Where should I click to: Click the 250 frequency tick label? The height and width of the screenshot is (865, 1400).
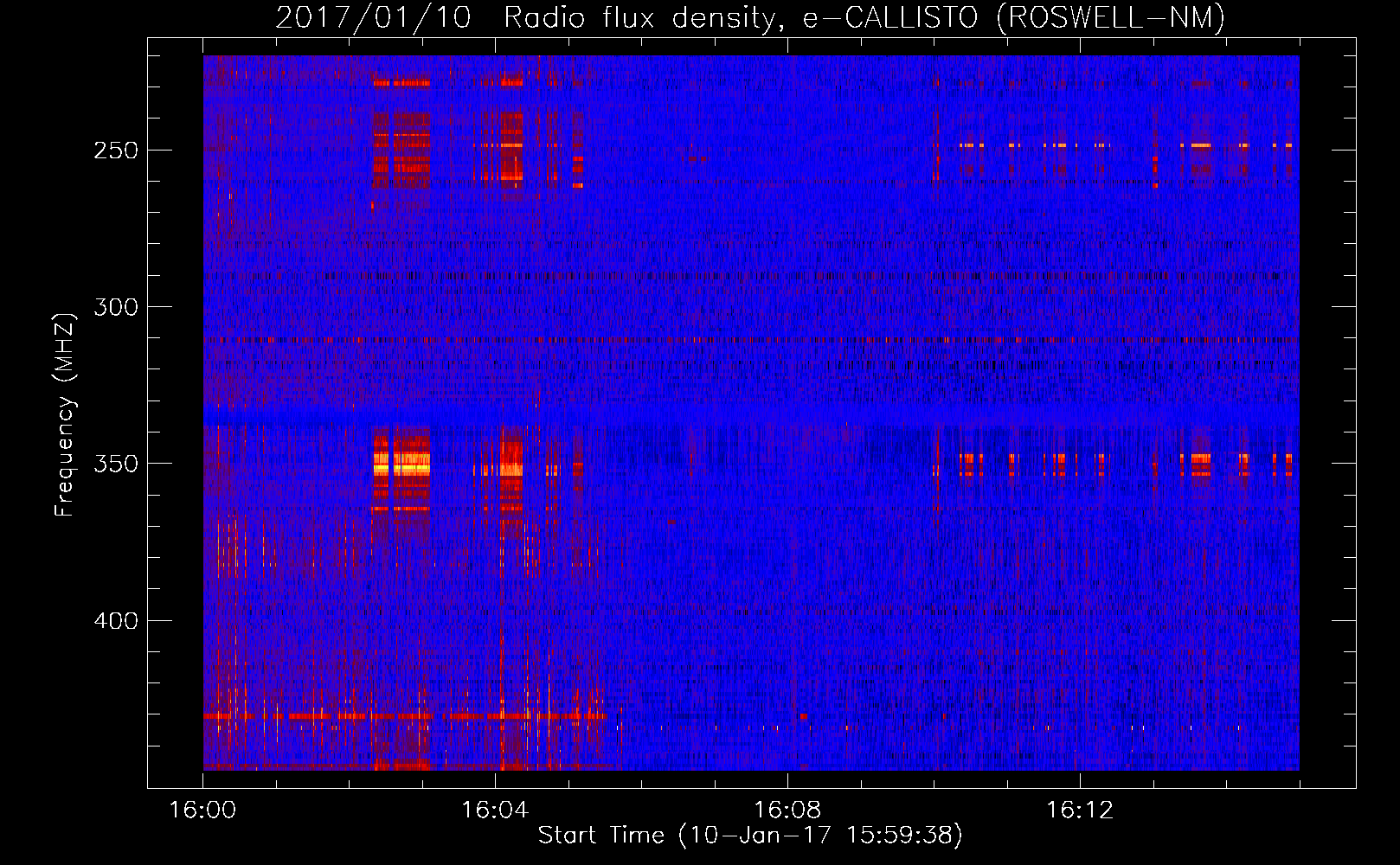pyautogui.click(x=116, y=151)
